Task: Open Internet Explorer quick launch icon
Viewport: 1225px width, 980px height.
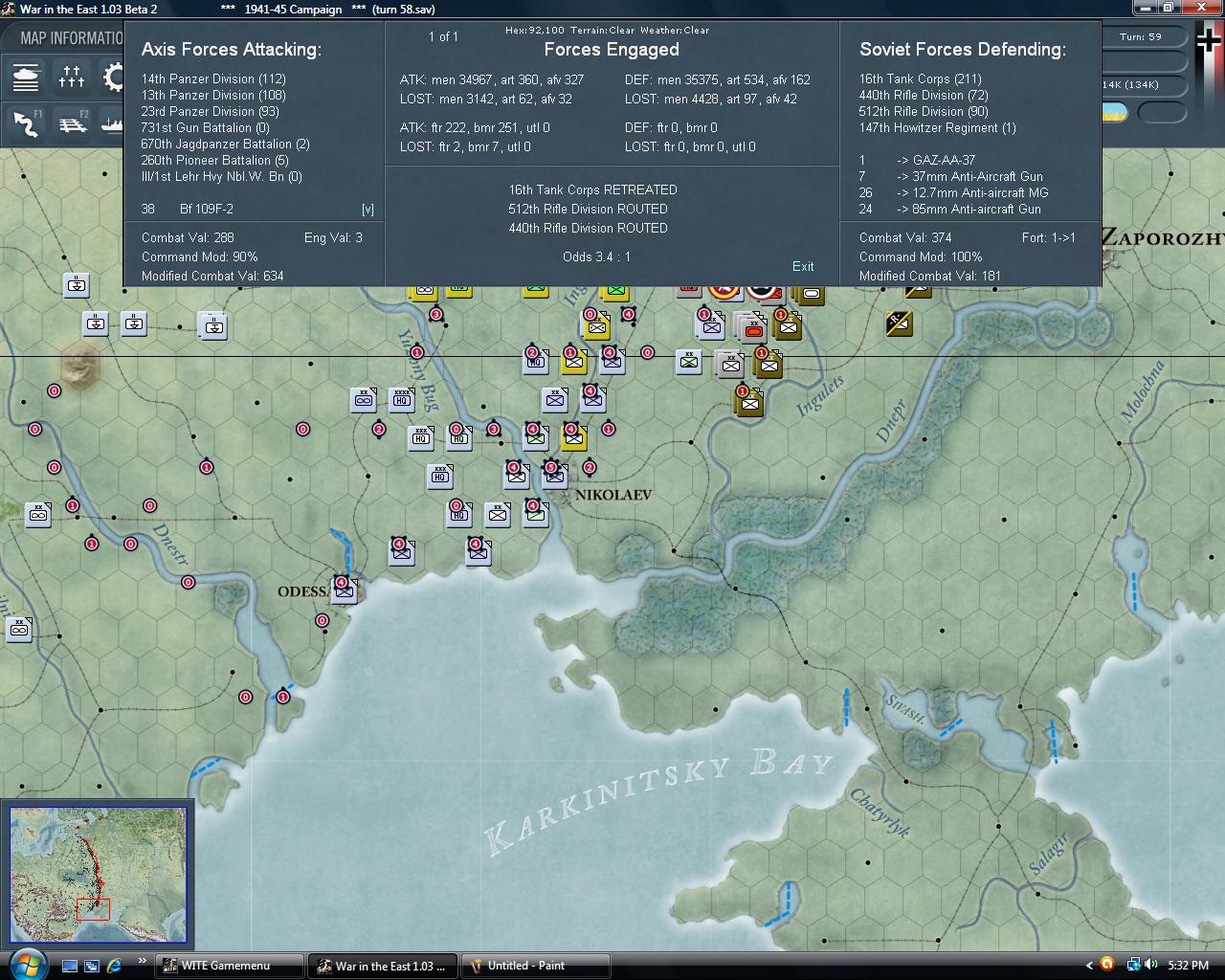Action: [x=114, y=966]
